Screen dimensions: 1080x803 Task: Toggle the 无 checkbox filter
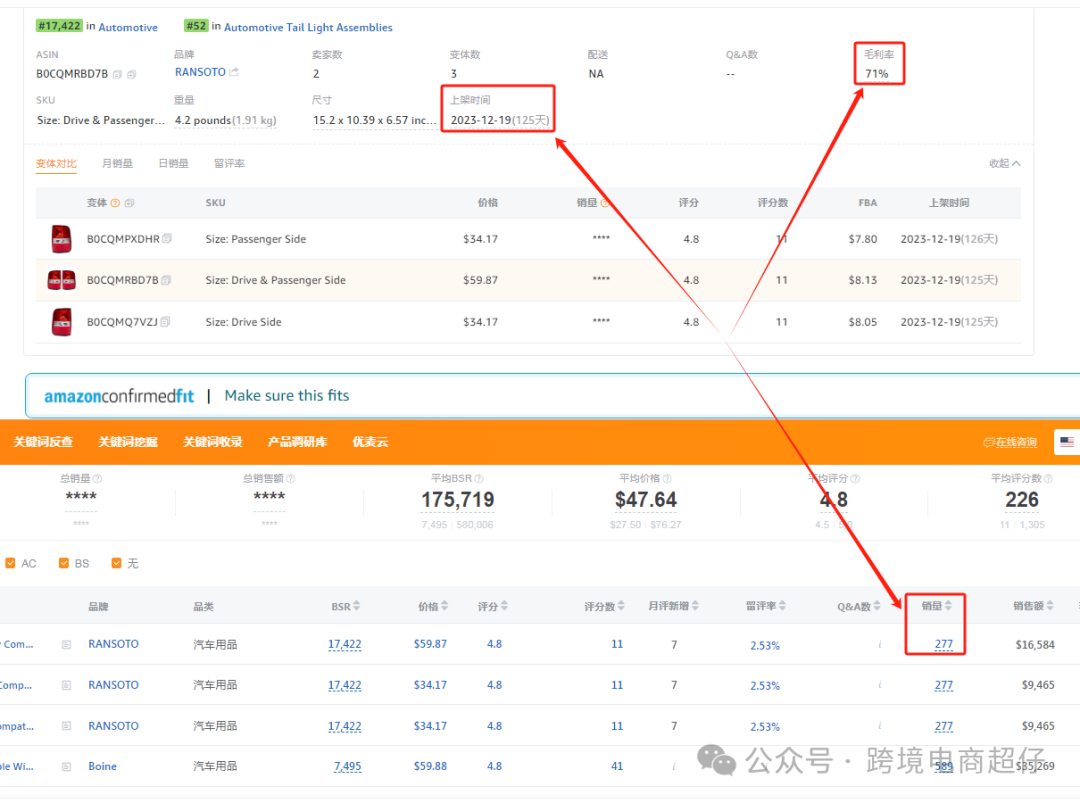click(x=116, y=563)
